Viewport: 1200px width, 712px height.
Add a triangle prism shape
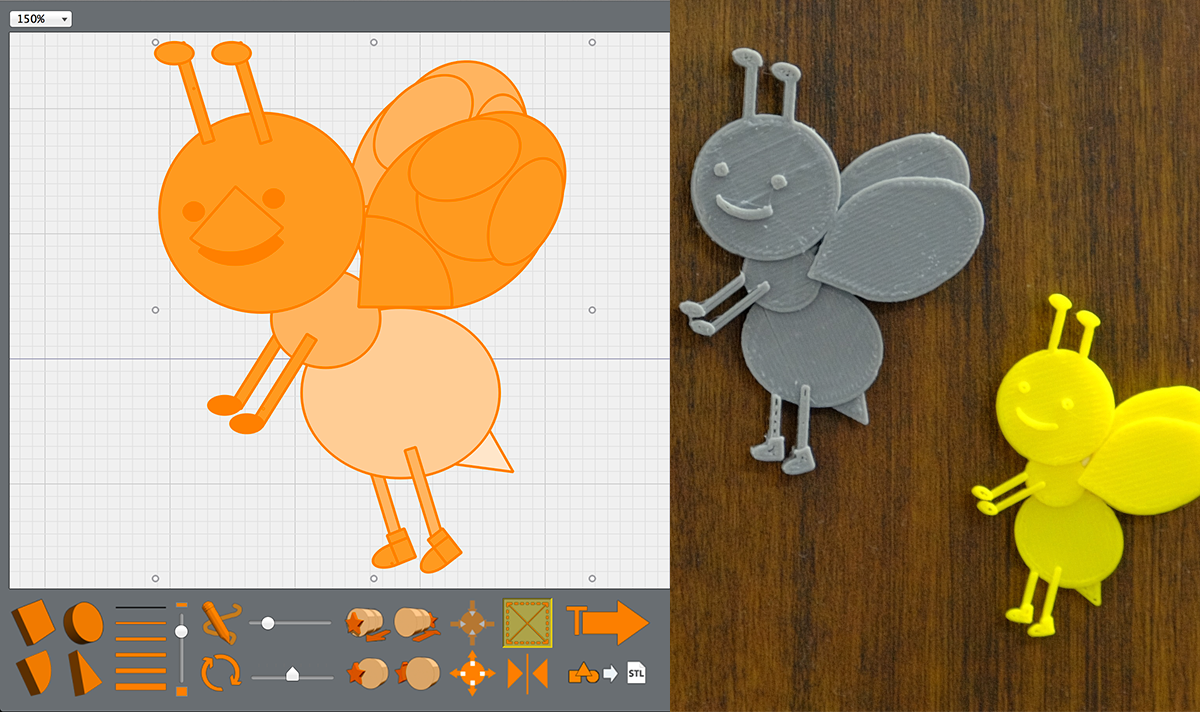[84, 672]
